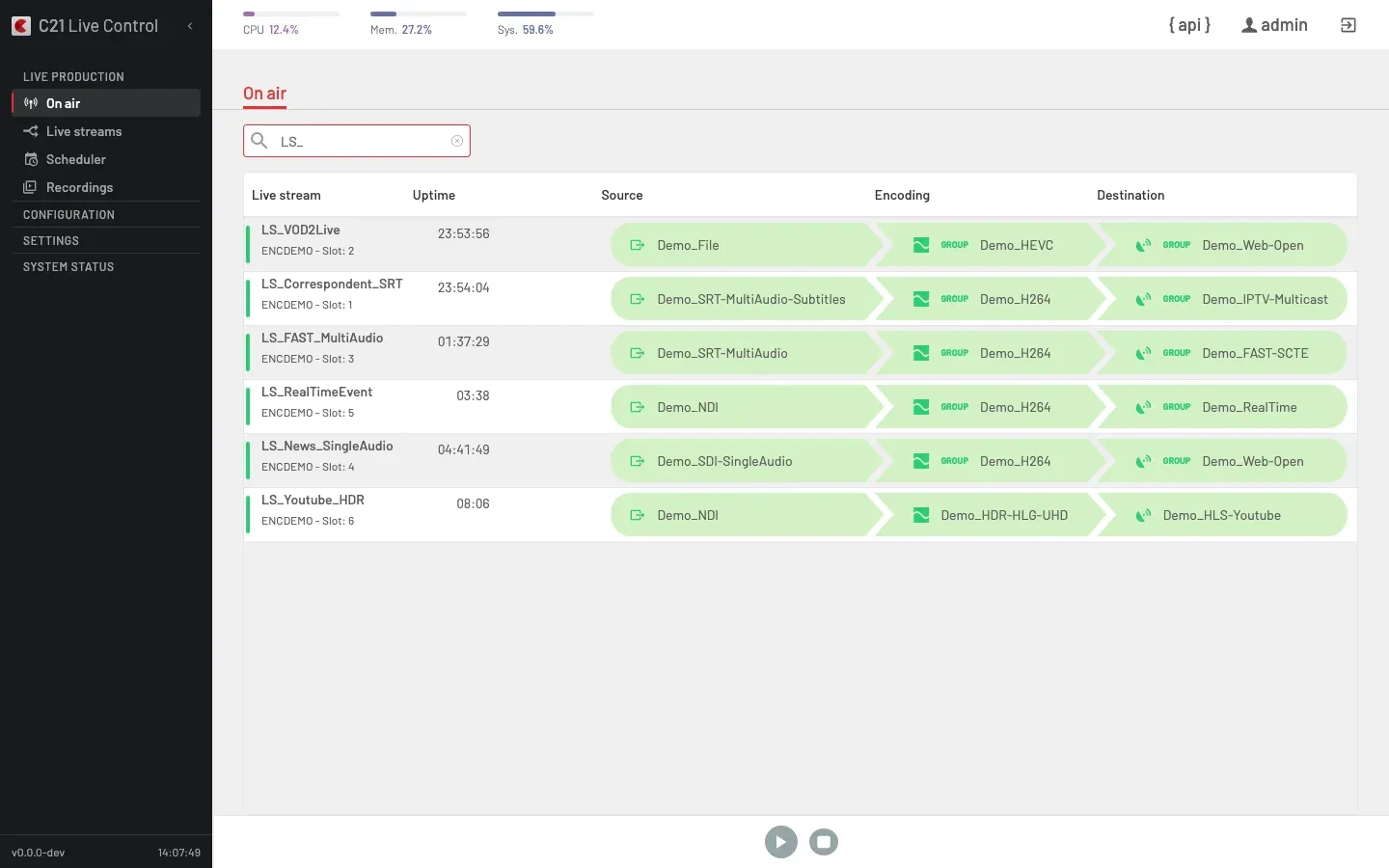Click the Mem. usage progress bar
The width and height of the screenshot is (1389, 868).
[x=419, y=14]
